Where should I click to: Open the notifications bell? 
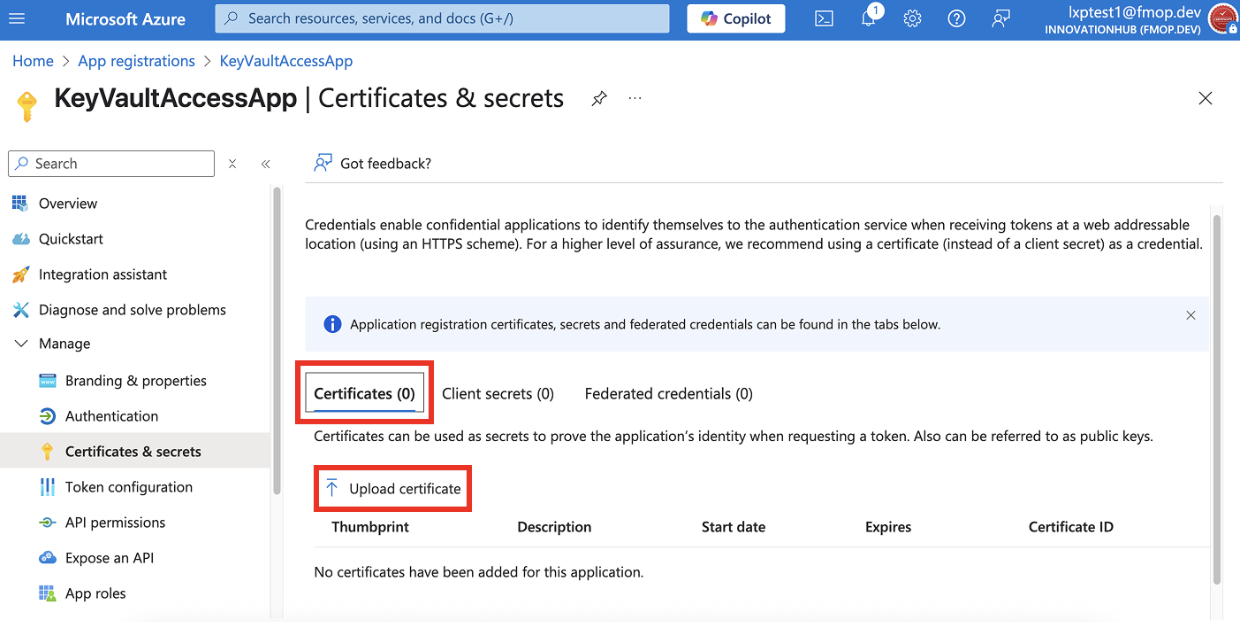868,18
